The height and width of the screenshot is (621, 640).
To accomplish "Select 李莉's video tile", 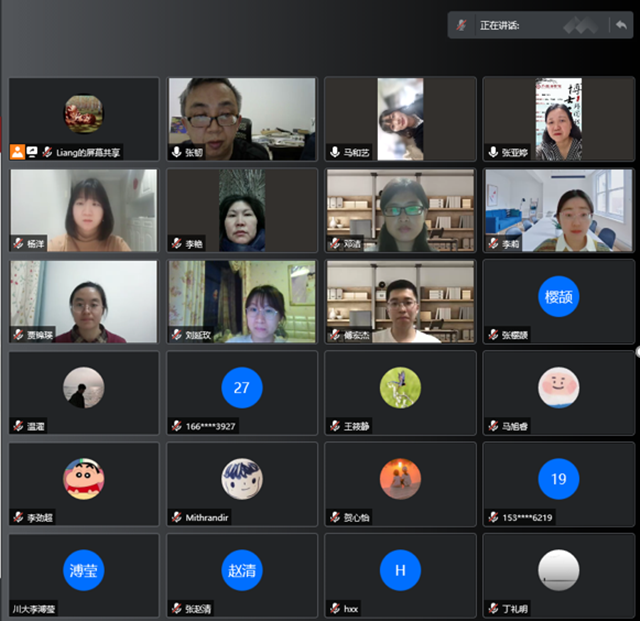I will [x=558, y=210].
